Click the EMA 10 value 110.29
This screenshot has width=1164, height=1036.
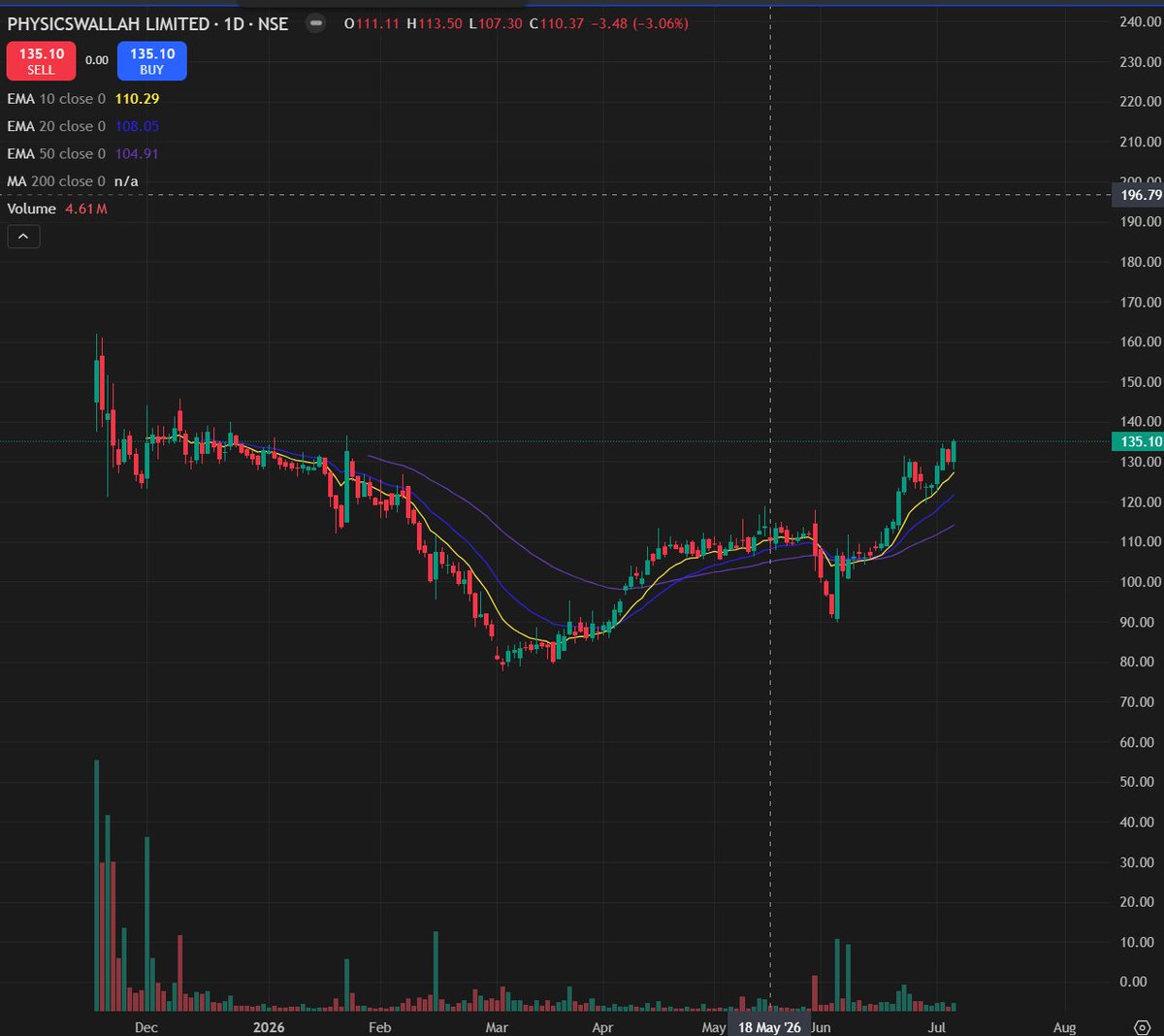tap(137, 99)
